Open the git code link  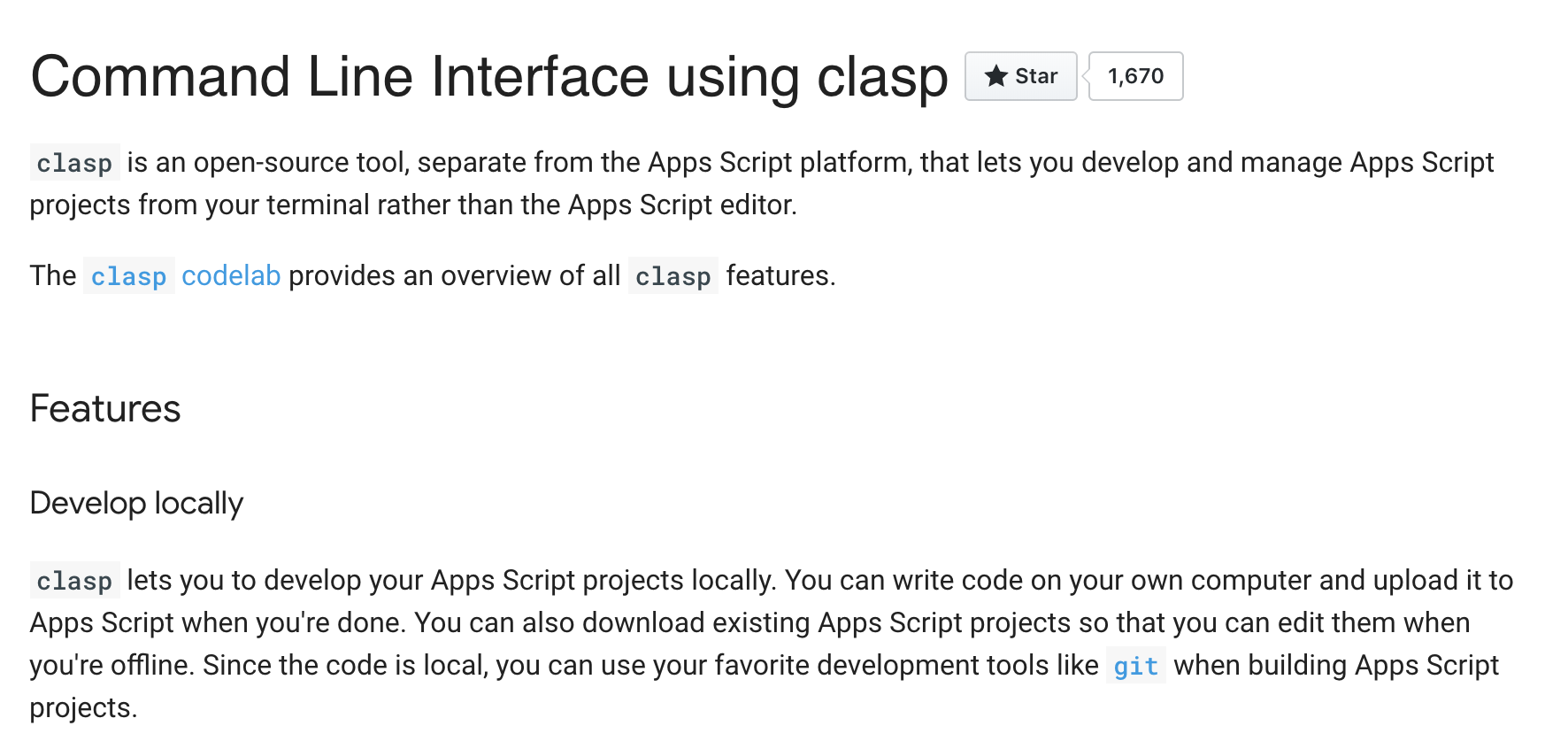(x=1135, y=666)
